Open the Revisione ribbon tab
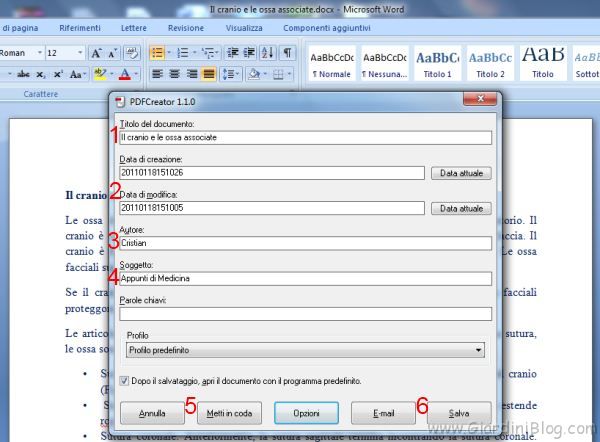Screen dimensions: 600x442 pyautogui.click(x=186, y=28)
